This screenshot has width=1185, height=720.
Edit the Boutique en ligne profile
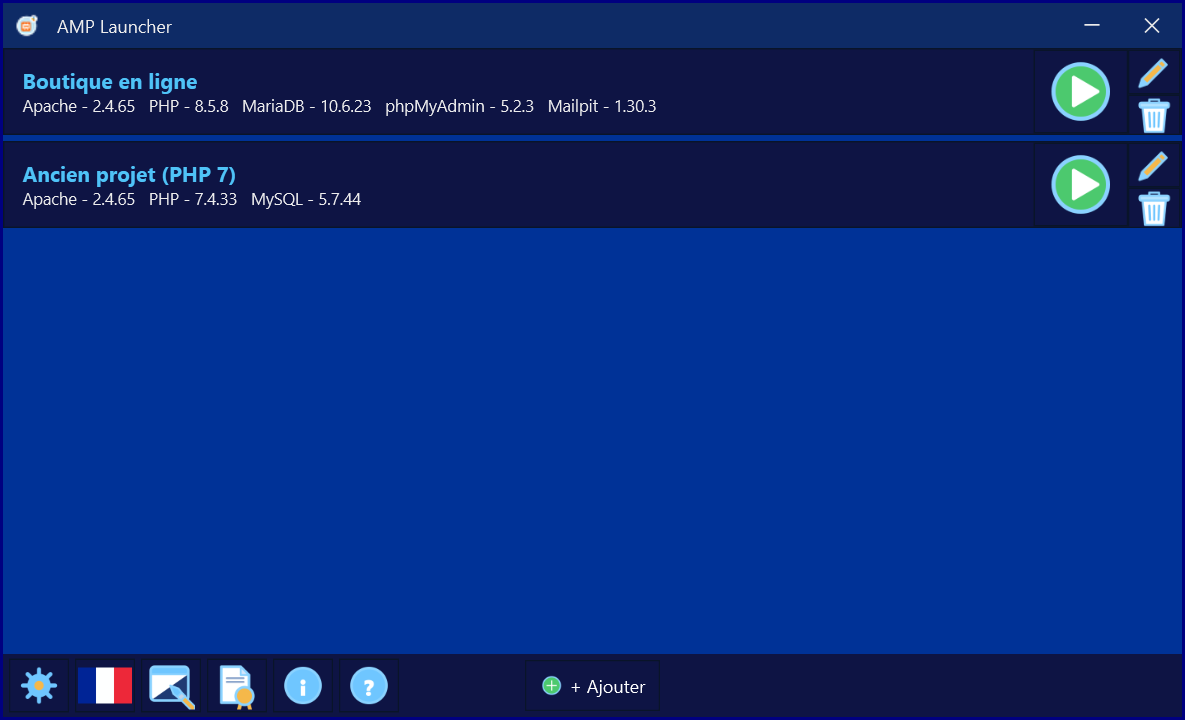pyautogui.click(x=1153, y=73)
